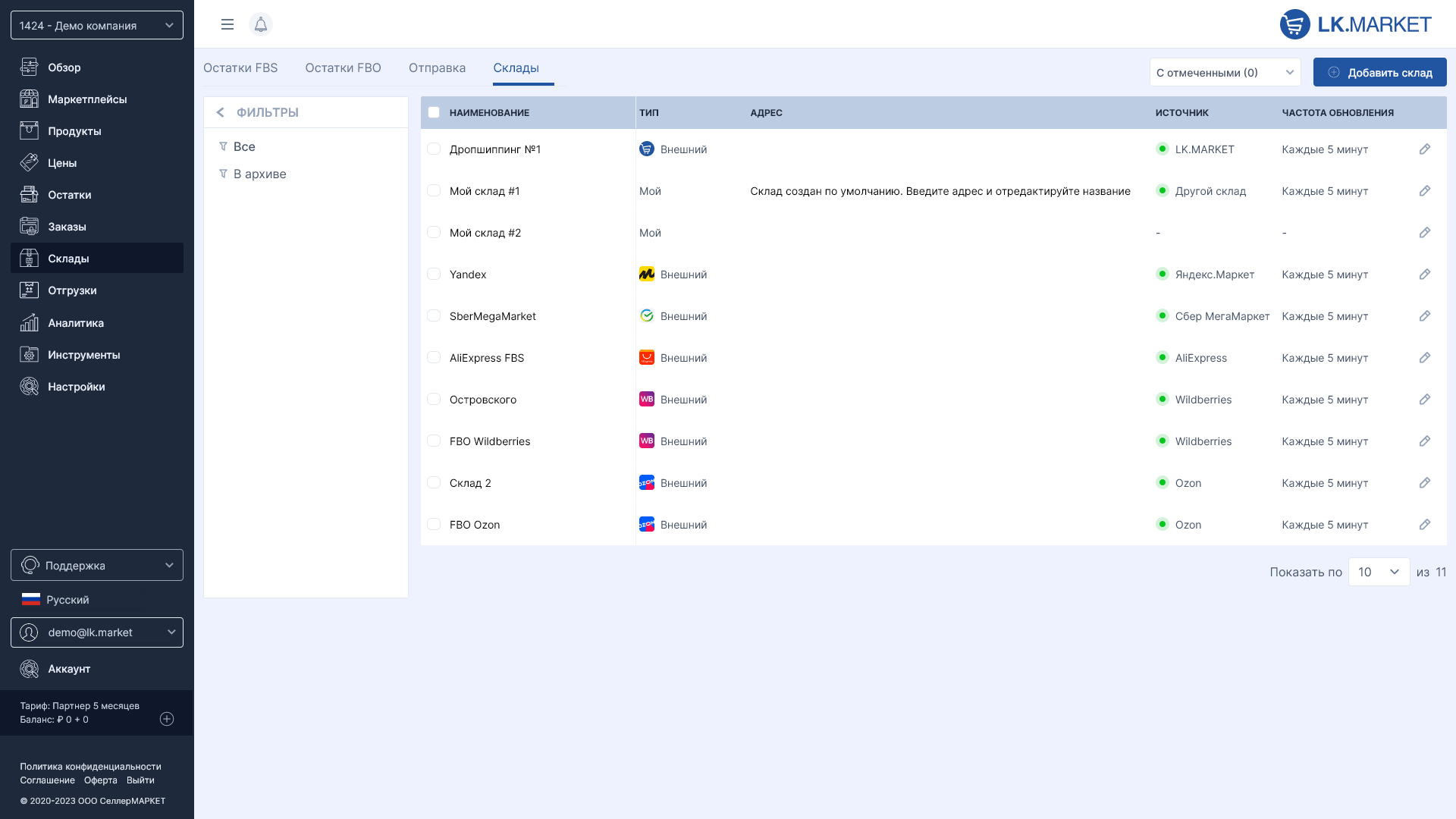Viewport: 1456px width, 819px height.
Task: Open the Политика конфиденциальности link
Action: pyautogui.click(x=90, y=767)
